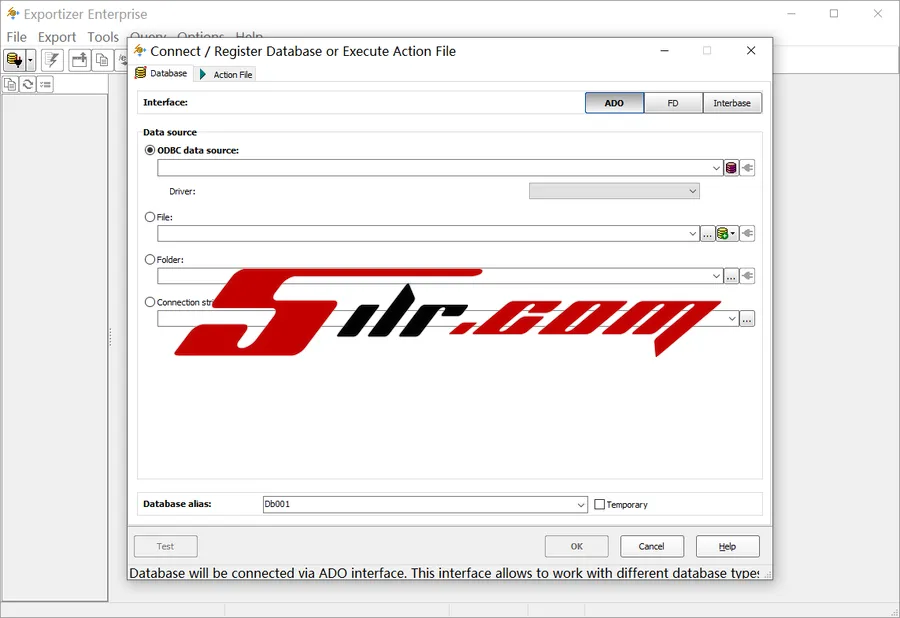Expand the Connection string dropdown
The height and width of the screenshot is (618, 900).
coord(732,318)
